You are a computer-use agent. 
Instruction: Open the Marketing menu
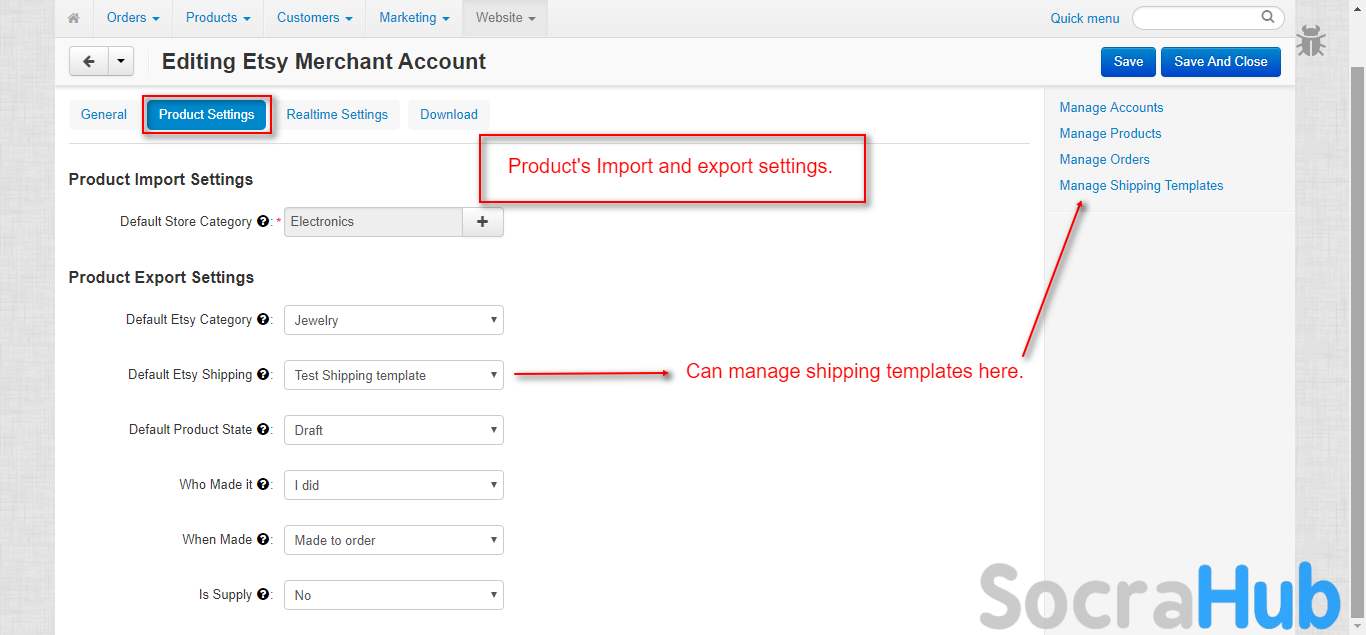414,18
